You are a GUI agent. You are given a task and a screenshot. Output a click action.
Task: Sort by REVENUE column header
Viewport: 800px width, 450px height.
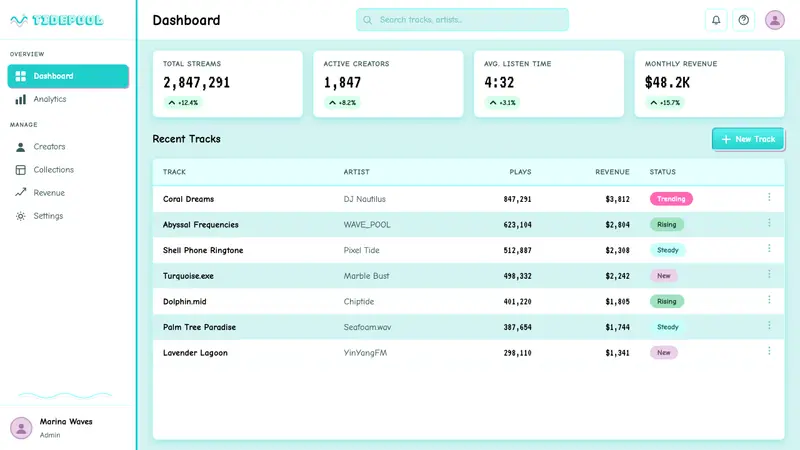click(x=612, y=172)
